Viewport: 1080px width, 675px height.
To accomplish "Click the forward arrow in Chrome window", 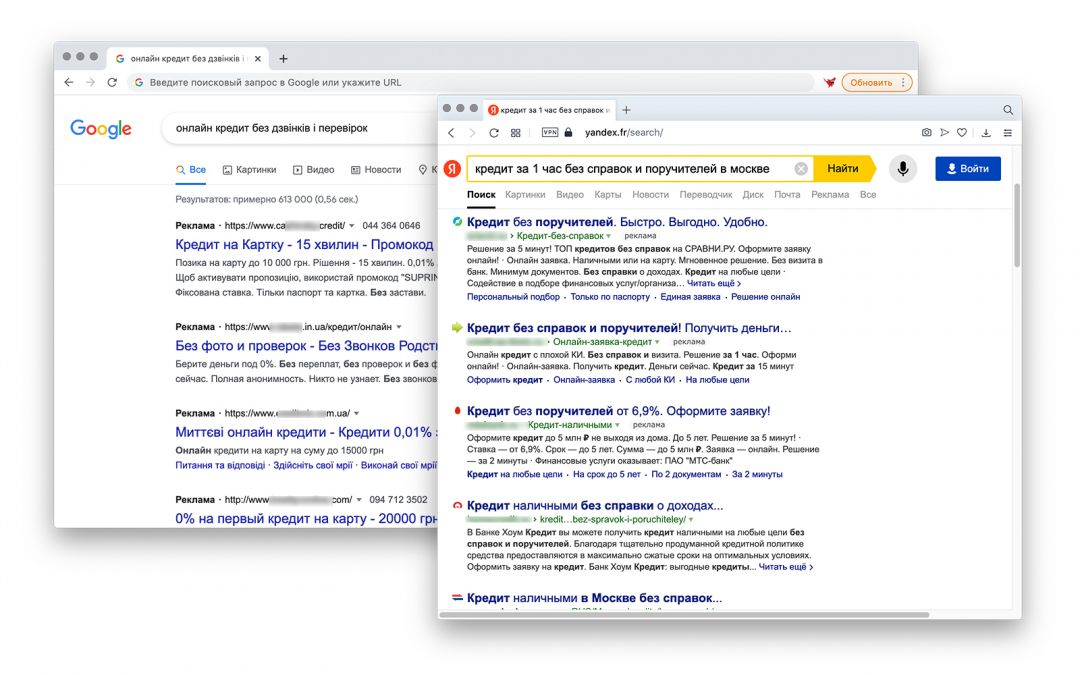I will pyautogui.click(x=90, y=82).
